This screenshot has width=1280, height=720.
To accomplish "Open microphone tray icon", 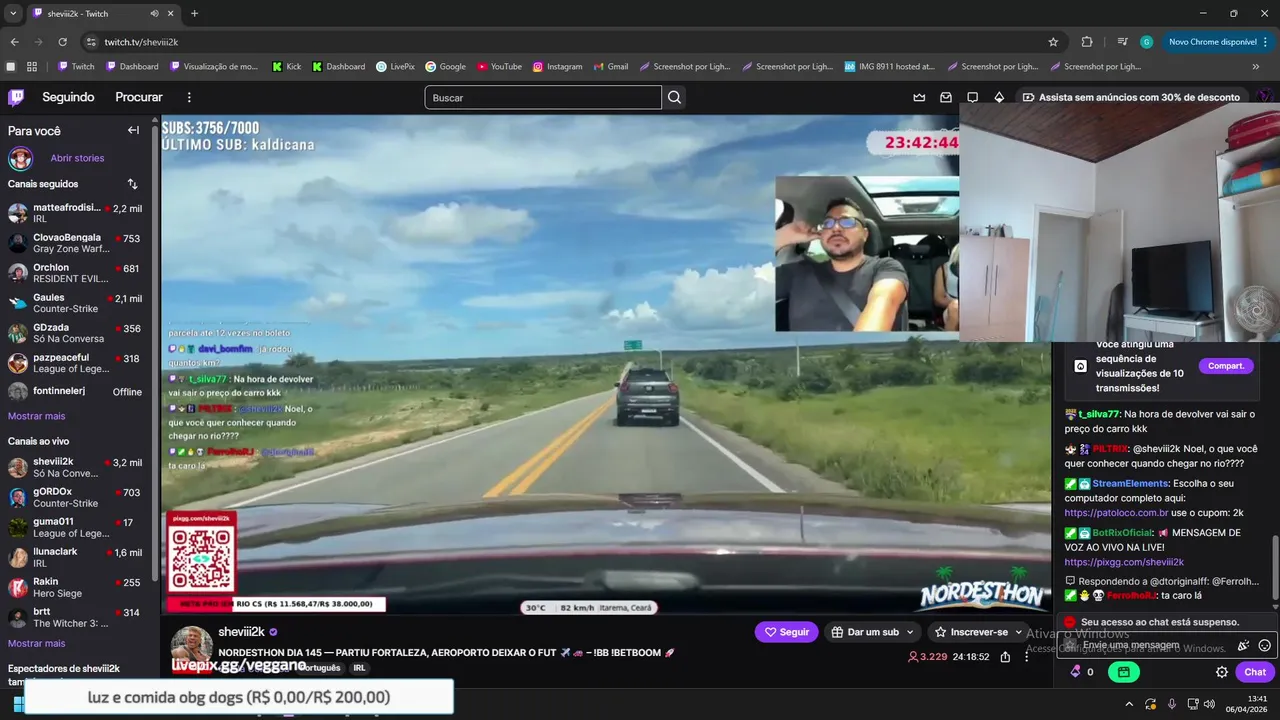I will click(1171, 703).
